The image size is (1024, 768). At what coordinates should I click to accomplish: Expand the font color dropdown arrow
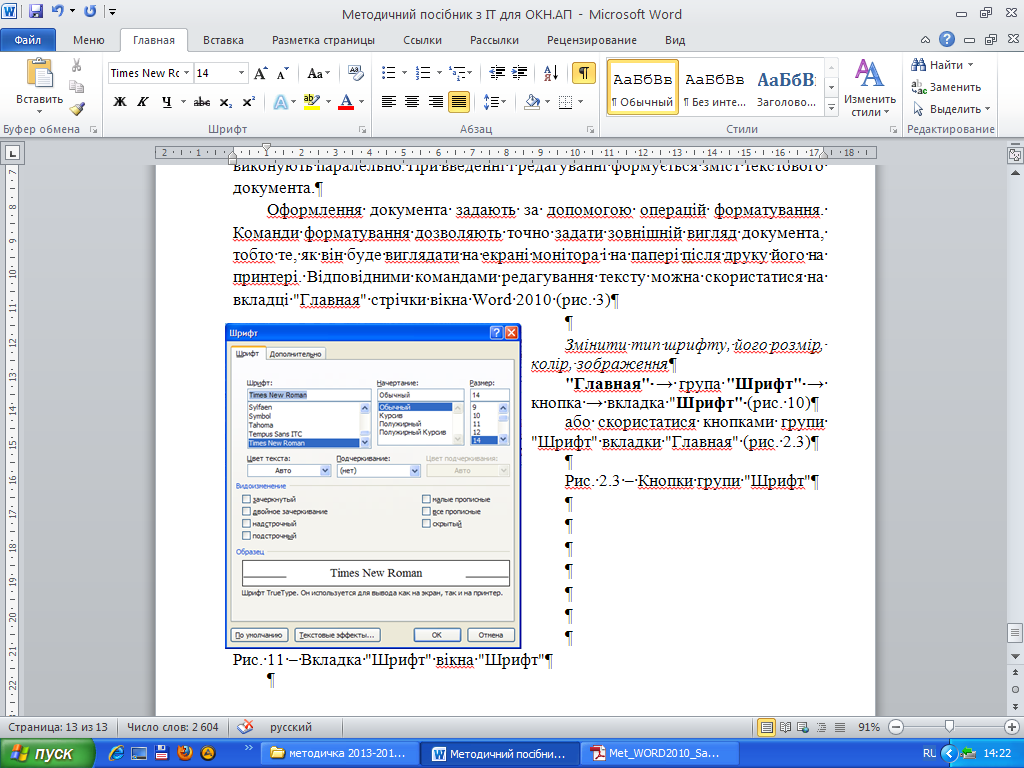361,102
